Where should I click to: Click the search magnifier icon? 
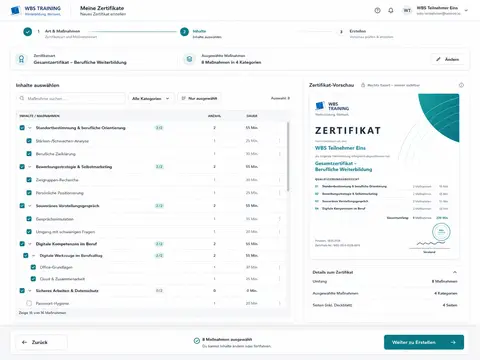tap(22, 98)
